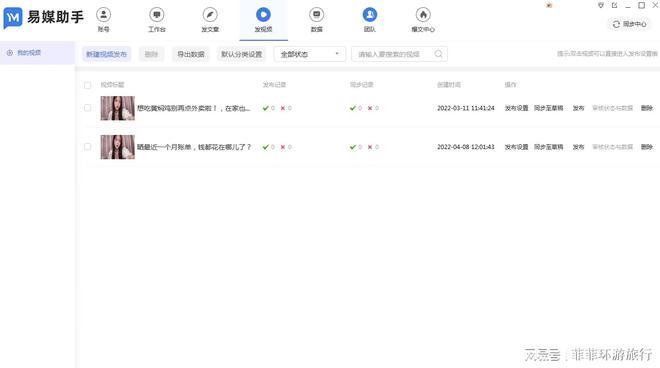The height and width of the screenshot is (368, 660).
Task: Click the magnifier search icon
Action: [439, 54]
